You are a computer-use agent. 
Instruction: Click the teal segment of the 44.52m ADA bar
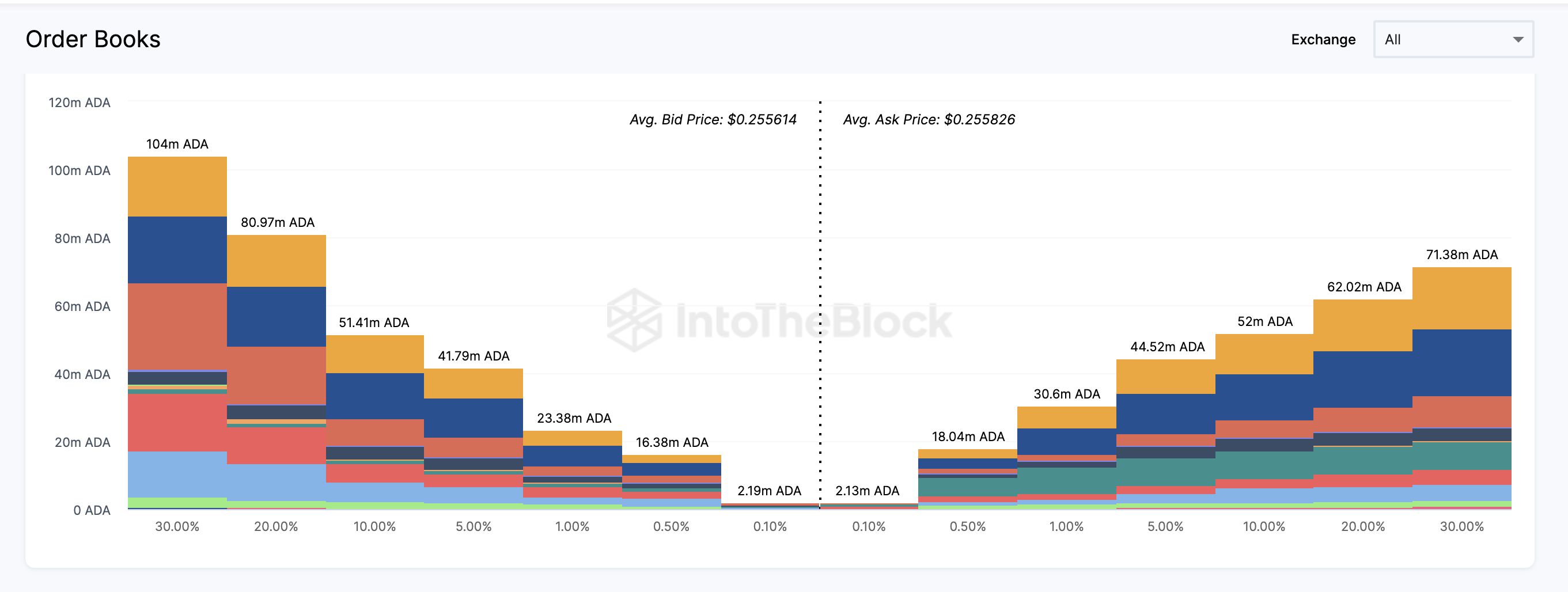(1165, 472)
